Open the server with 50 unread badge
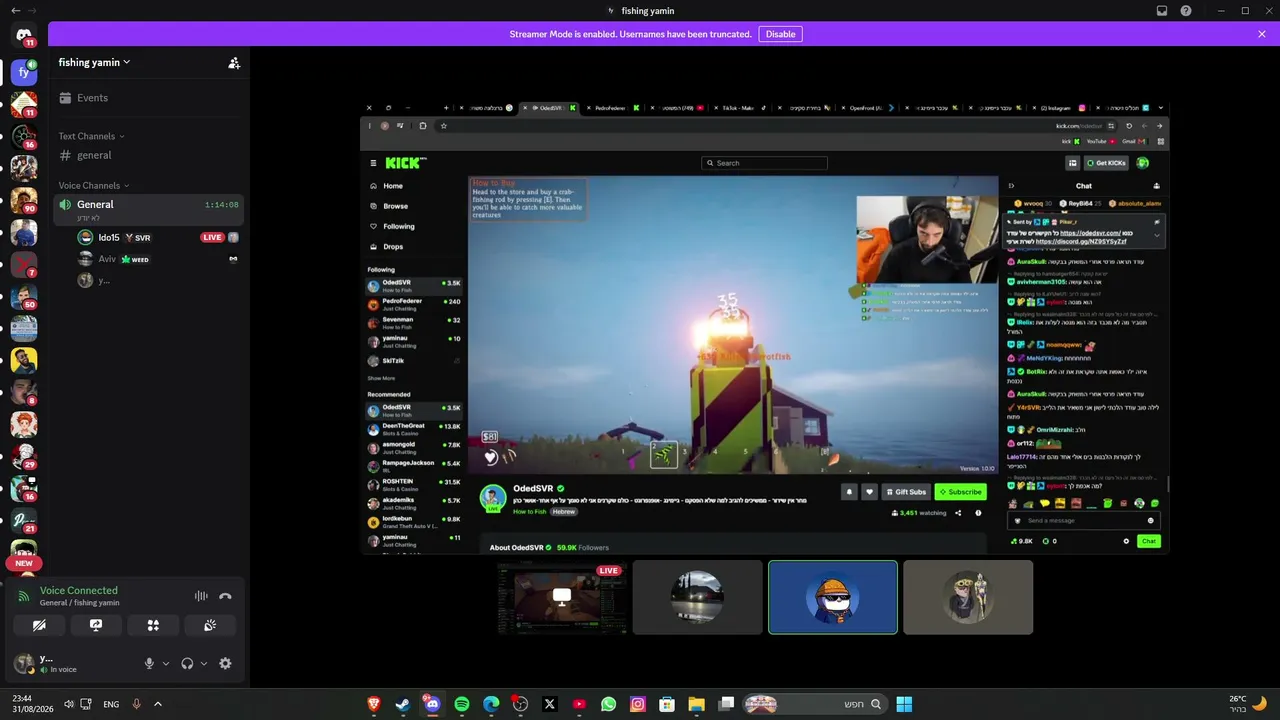The image size is (1280, 720). 24,296
